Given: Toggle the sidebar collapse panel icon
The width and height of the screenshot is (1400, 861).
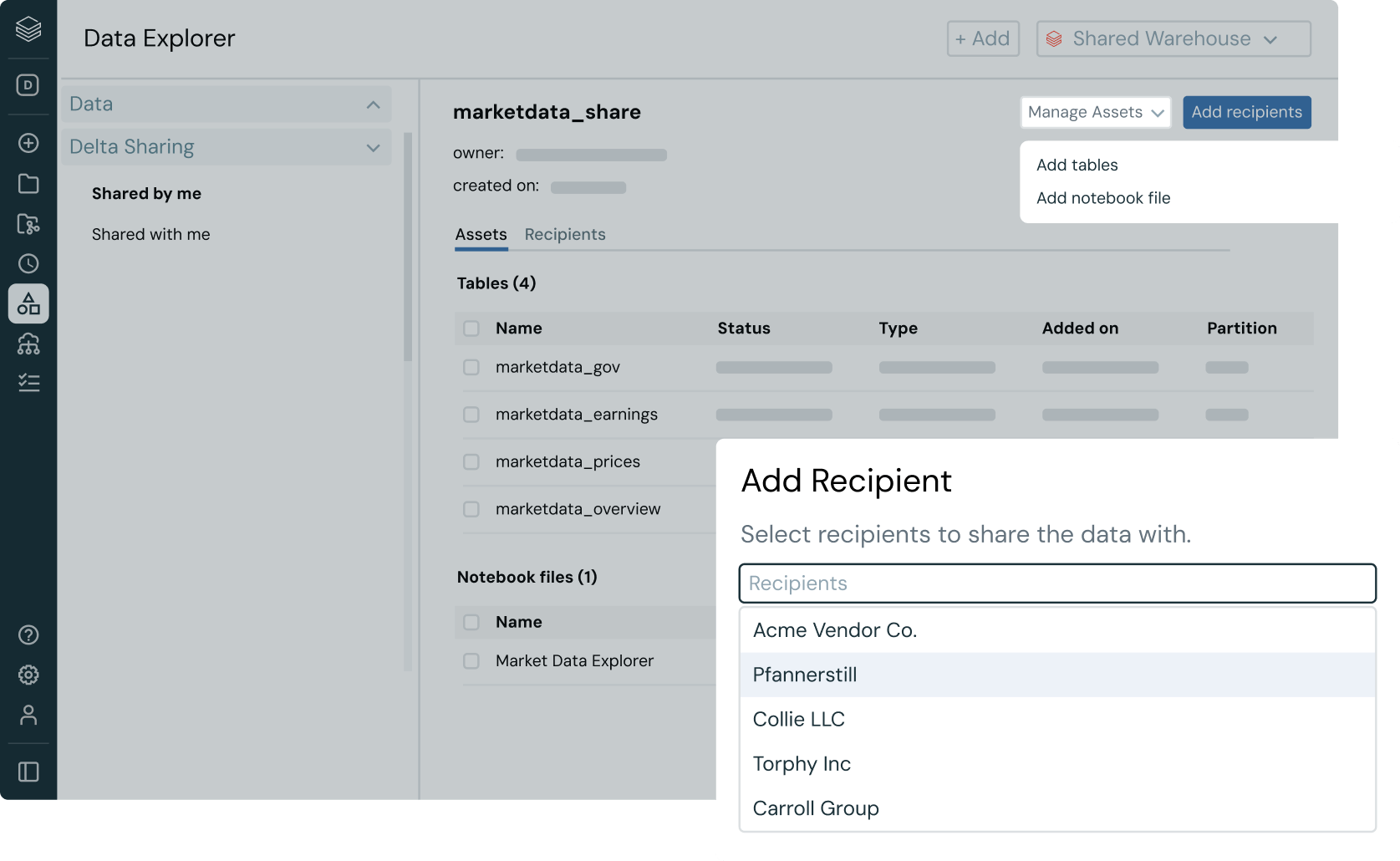Looking at the screenshot, I should pos(28,772).
